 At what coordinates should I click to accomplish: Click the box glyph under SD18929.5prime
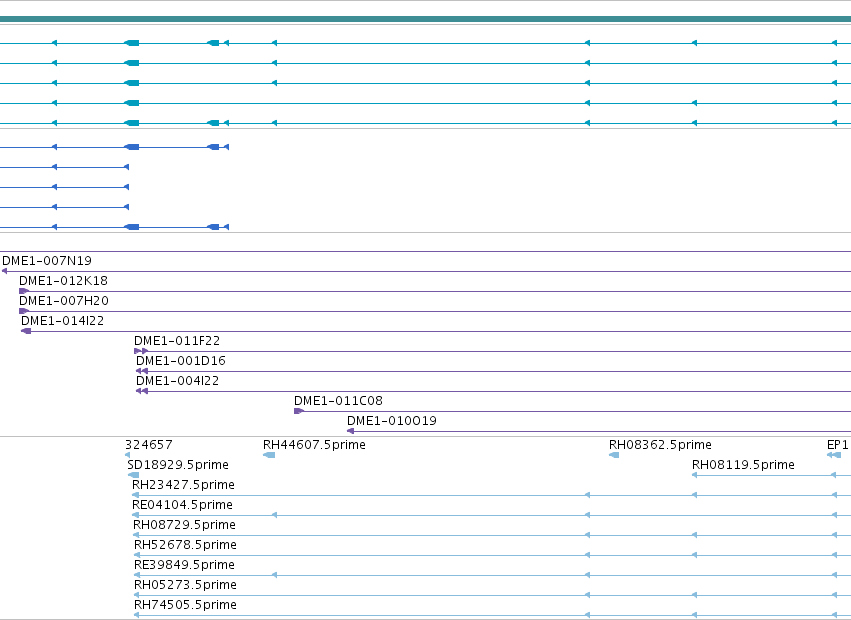click(133, 475)
